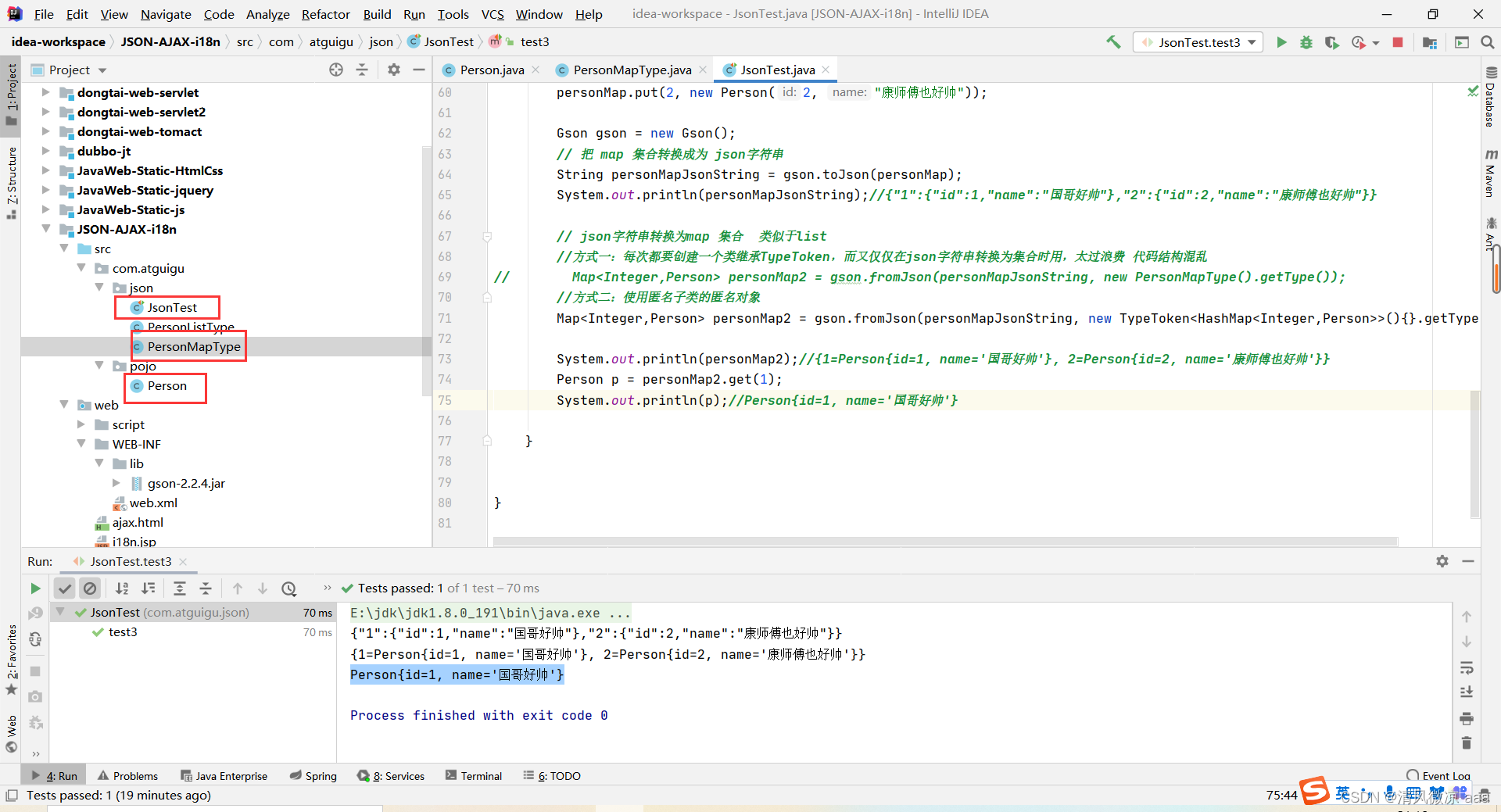Collapse the src folder
Image resolution: width=1501 pixels, height=812 pixels.
64,249
